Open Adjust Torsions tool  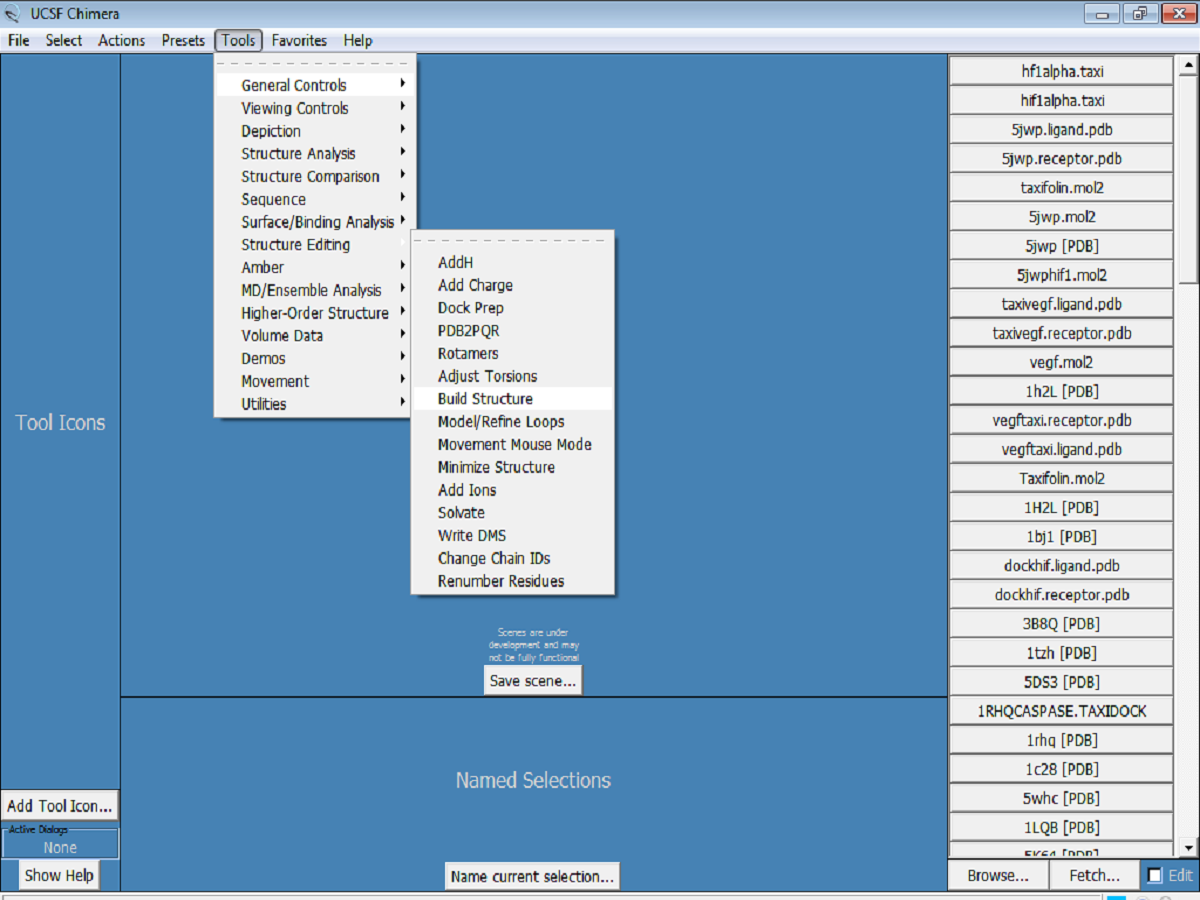click(513, 376)
